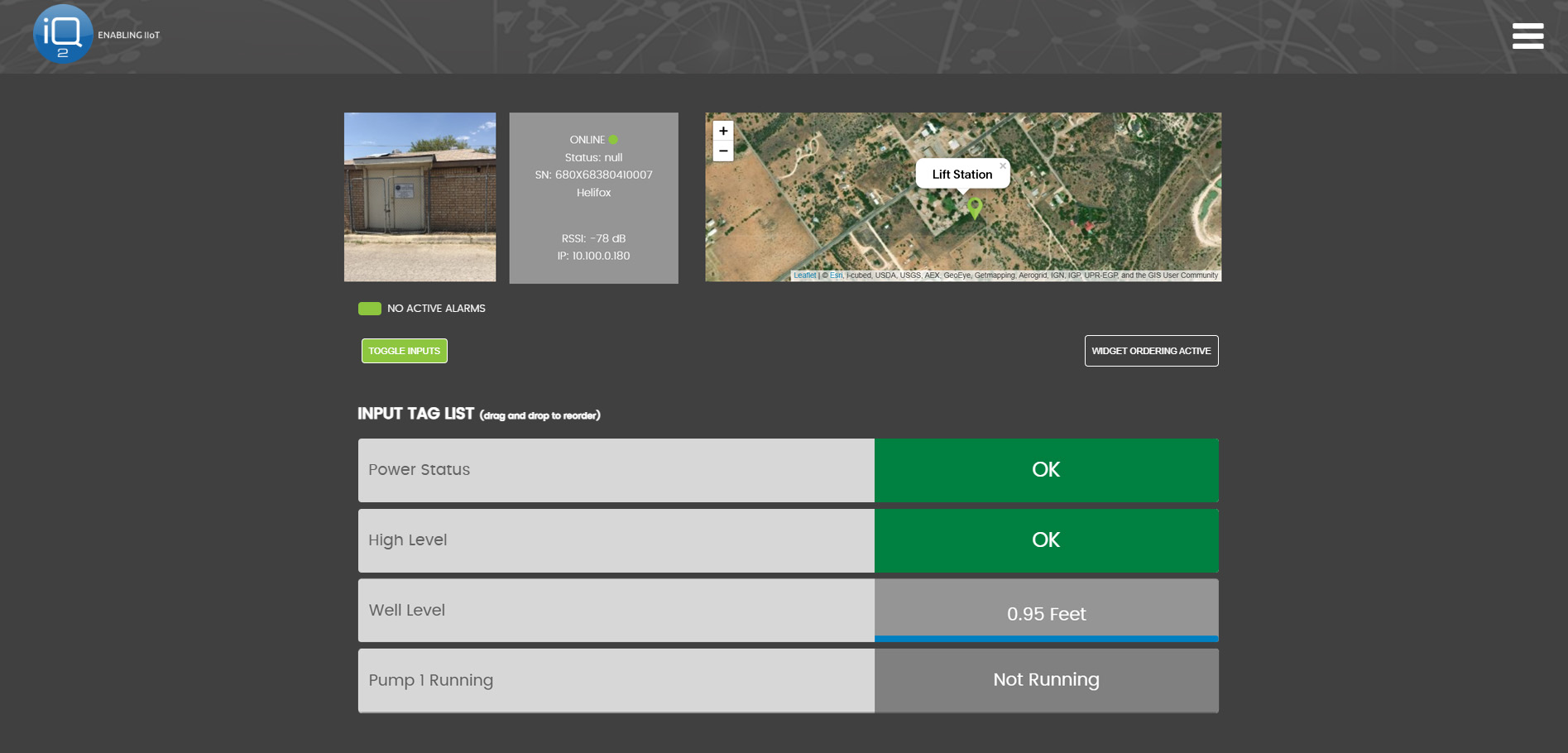The height and width of the screenshot is (753, 1568).
Task: Select the Pump 1 Running row
Action: click(x=616, y=680)
